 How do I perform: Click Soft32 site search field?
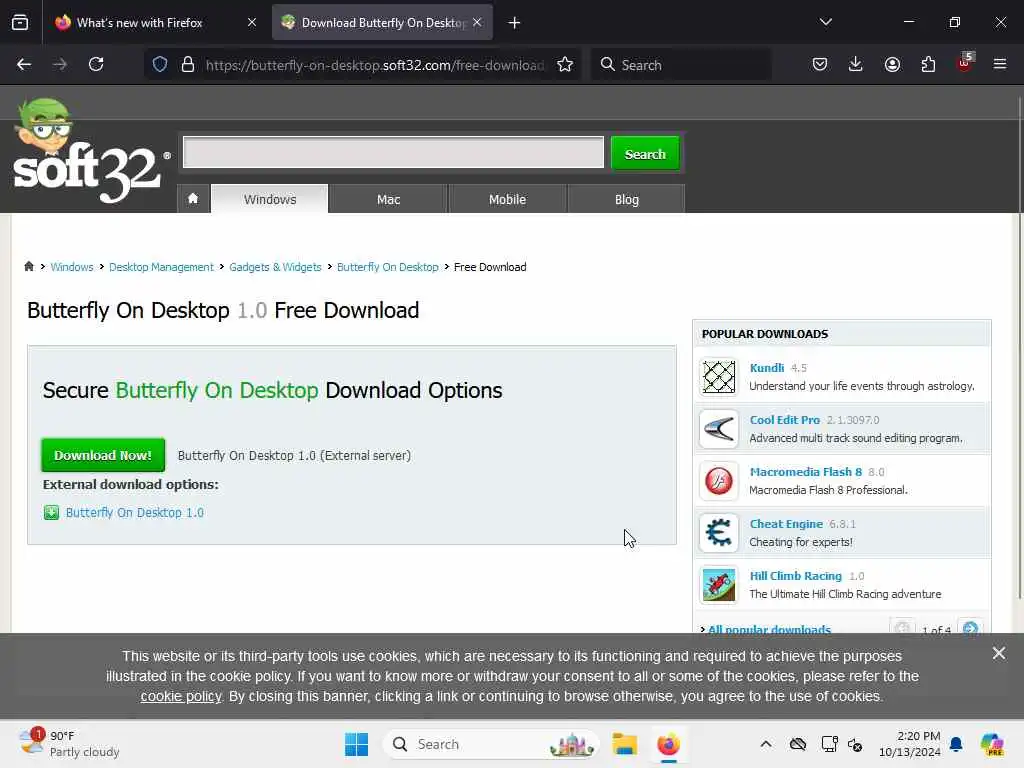coord(393,152)
